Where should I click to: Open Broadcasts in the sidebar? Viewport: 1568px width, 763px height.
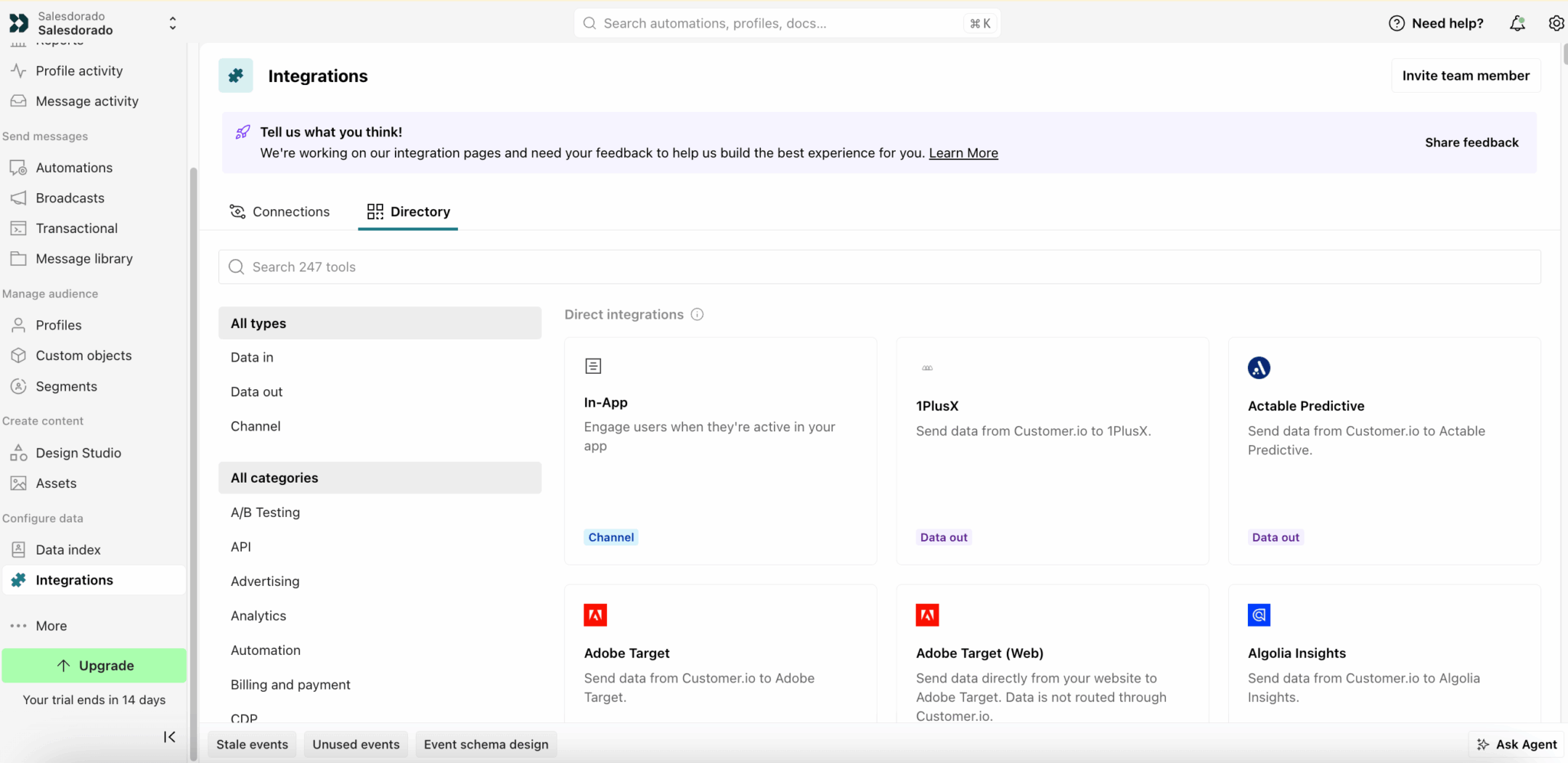(x=70, y=198)
